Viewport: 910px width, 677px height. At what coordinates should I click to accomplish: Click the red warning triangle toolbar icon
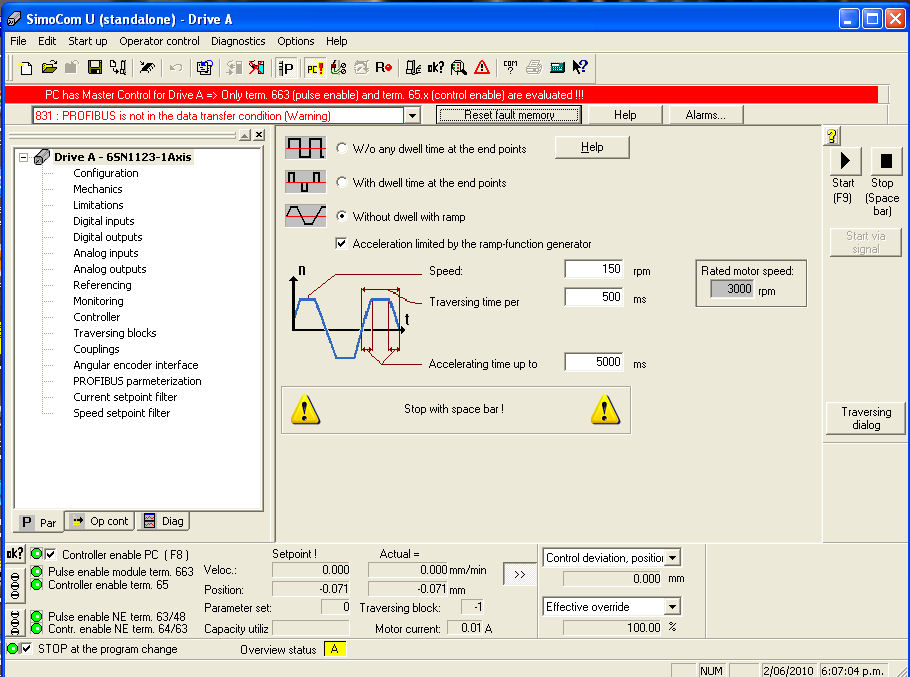pos(482,68)
